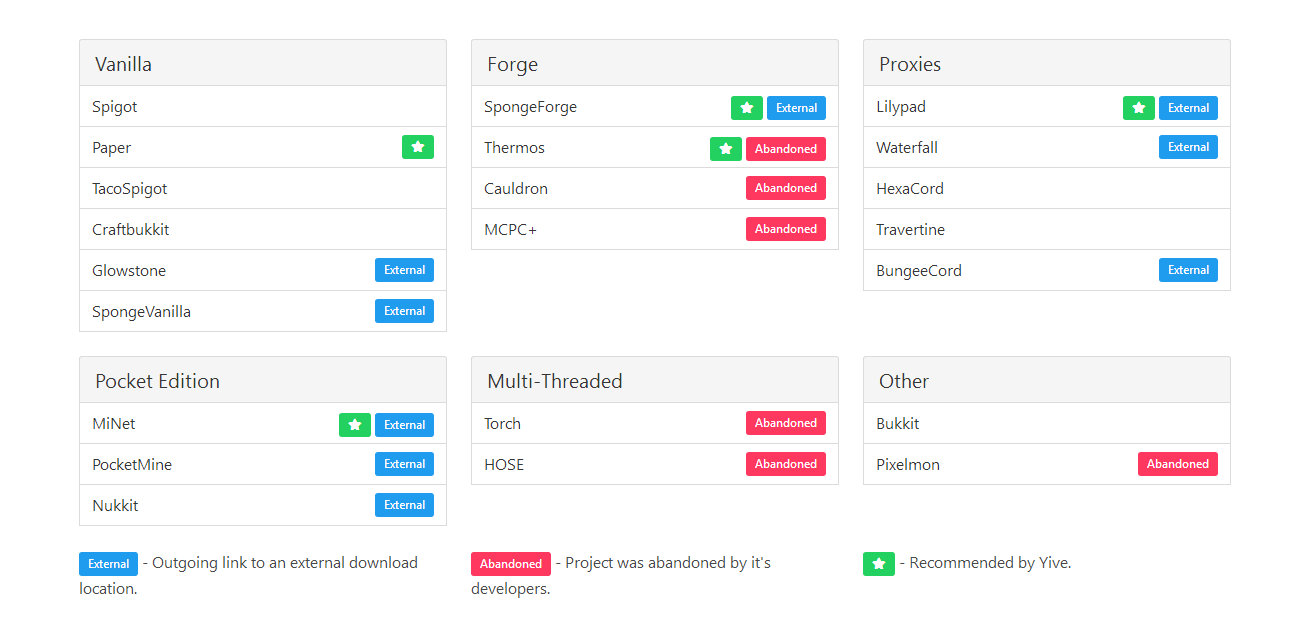Click the recommended star on MiNet row
The height and width of the screenshot is (619, 1303).
click(354, 425)
